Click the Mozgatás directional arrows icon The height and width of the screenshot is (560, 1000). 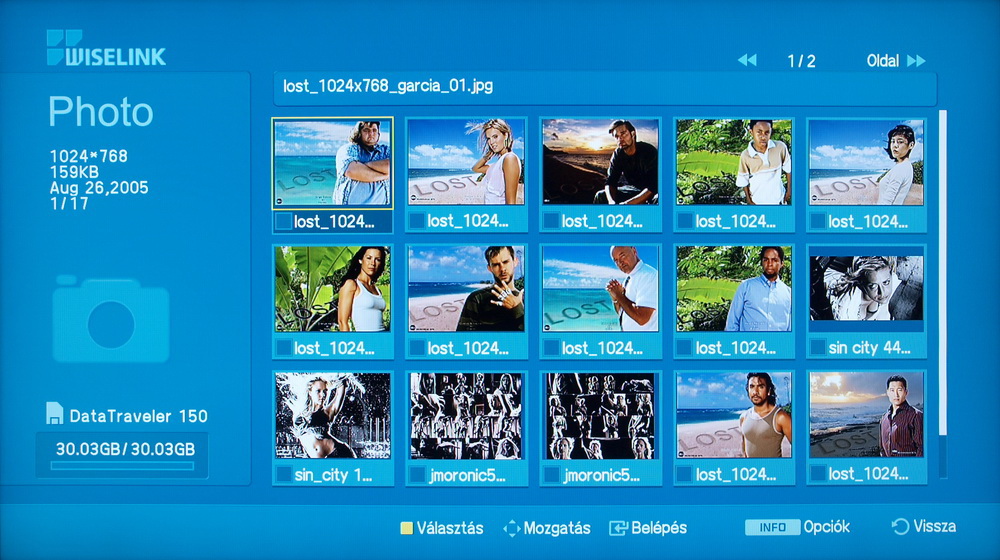(512, 528)
